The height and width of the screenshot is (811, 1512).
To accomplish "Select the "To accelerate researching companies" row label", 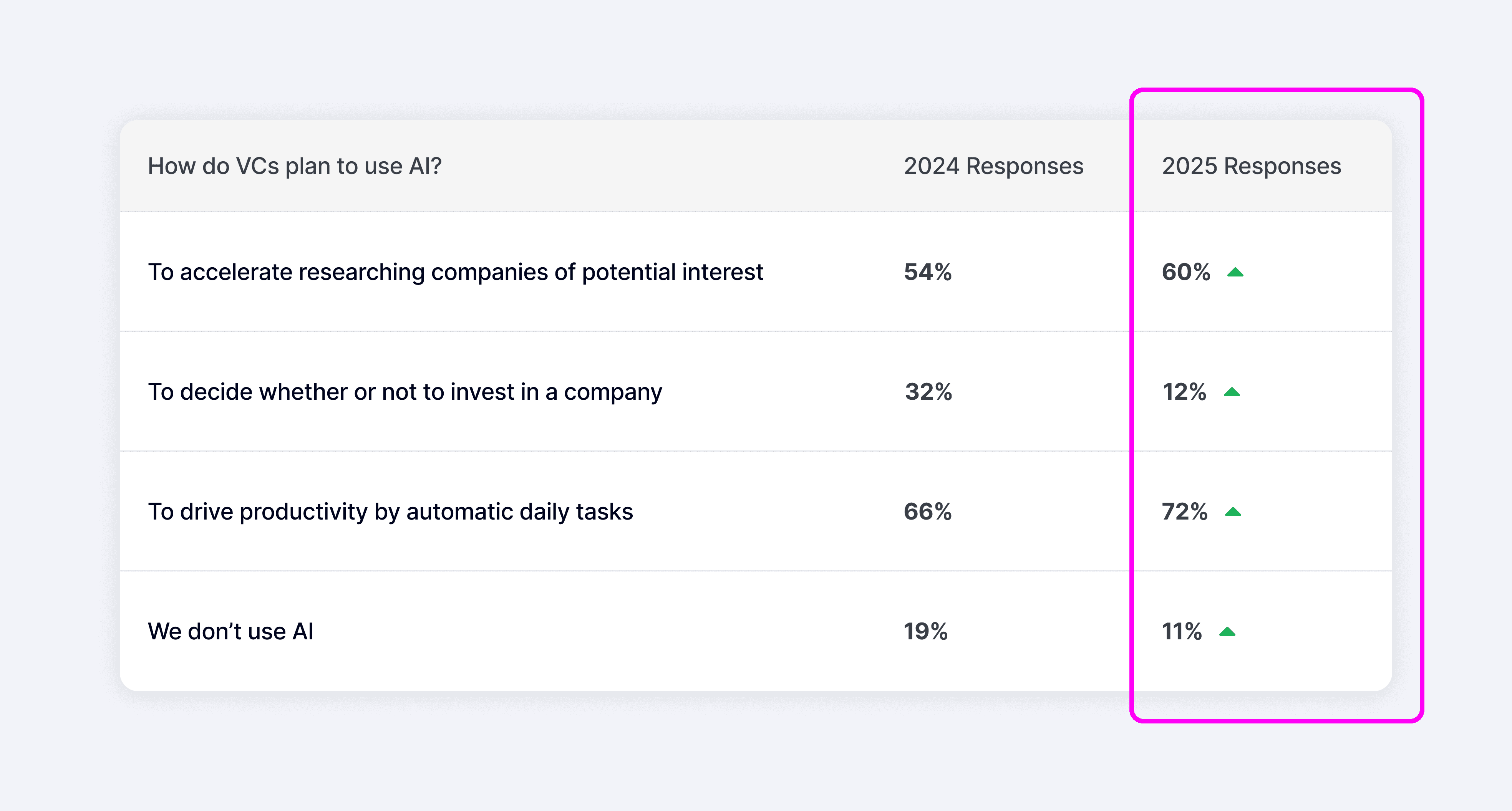I will (x=456, y=272).
